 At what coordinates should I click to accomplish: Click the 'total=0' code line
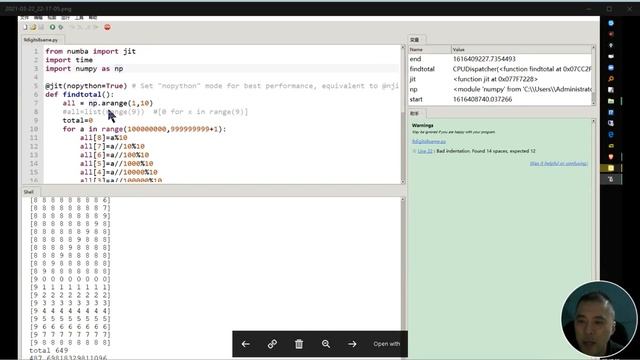[78, 120]
